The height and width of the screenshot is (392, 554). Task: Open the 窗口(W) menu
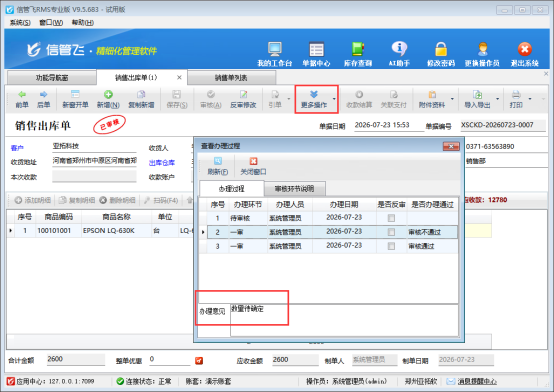[x=51, y=23]
